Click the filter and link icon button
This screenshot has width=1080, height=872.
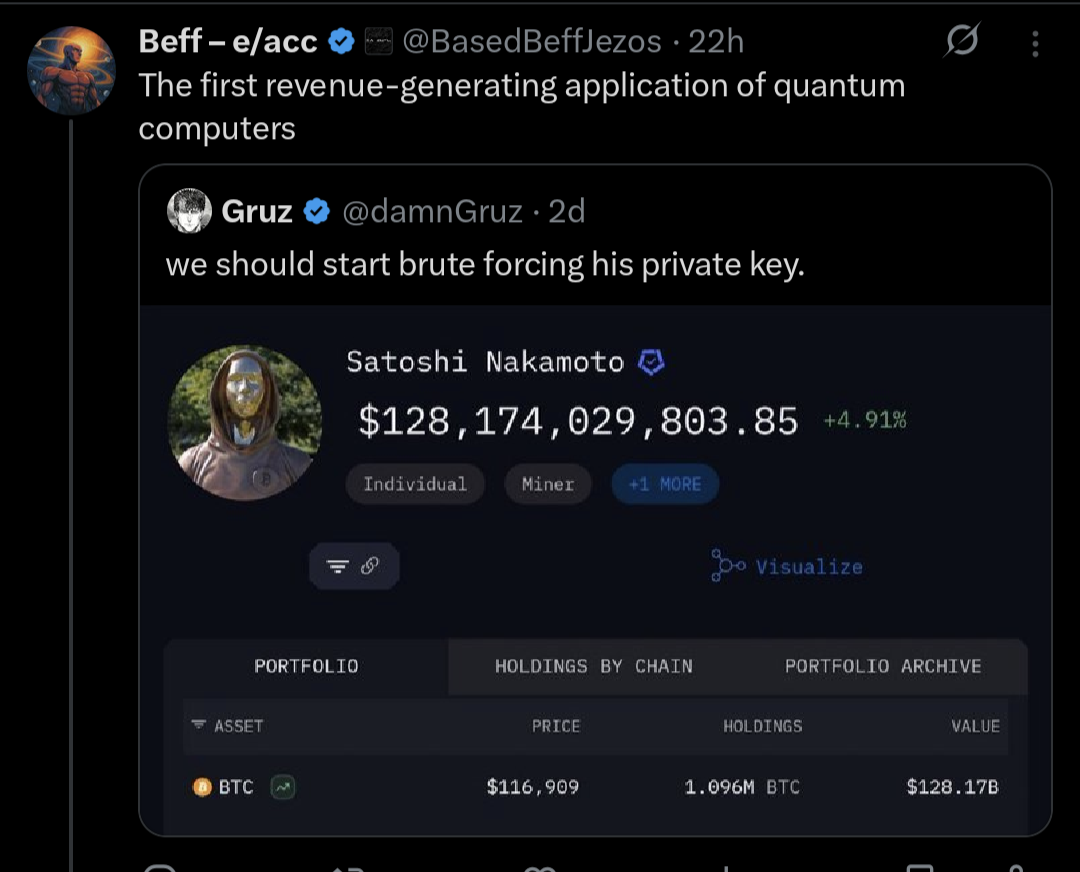point(354,566)
